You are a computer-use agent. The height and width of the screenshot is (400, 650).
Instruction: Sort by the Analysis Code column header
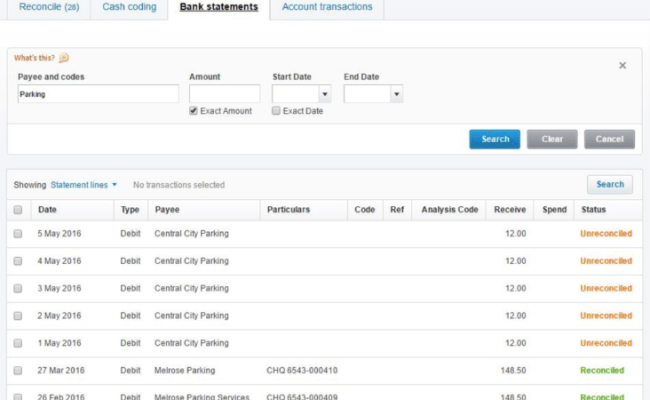coord(450,210)
